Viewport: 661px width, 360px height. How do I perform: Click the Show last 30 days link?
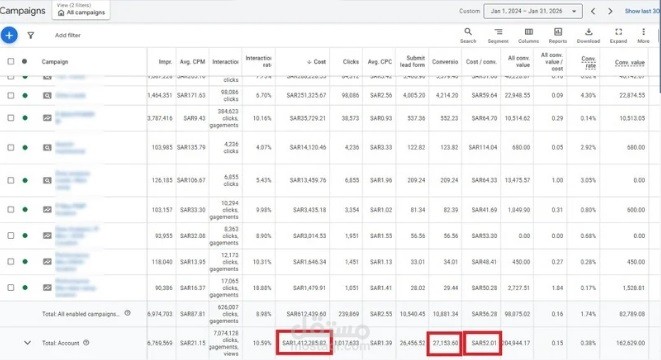coord(642,11)
